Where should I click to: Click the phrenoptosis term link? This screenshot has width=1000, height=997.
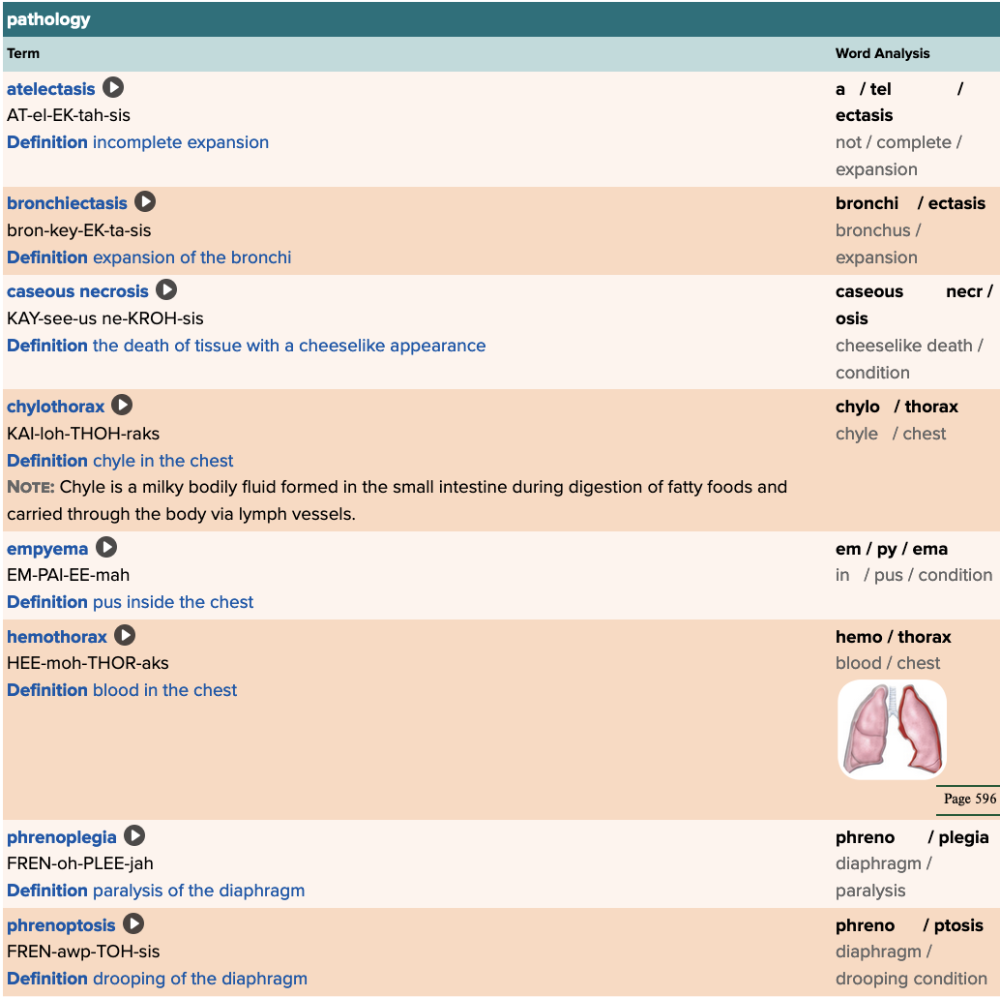[x=61, y=925]
